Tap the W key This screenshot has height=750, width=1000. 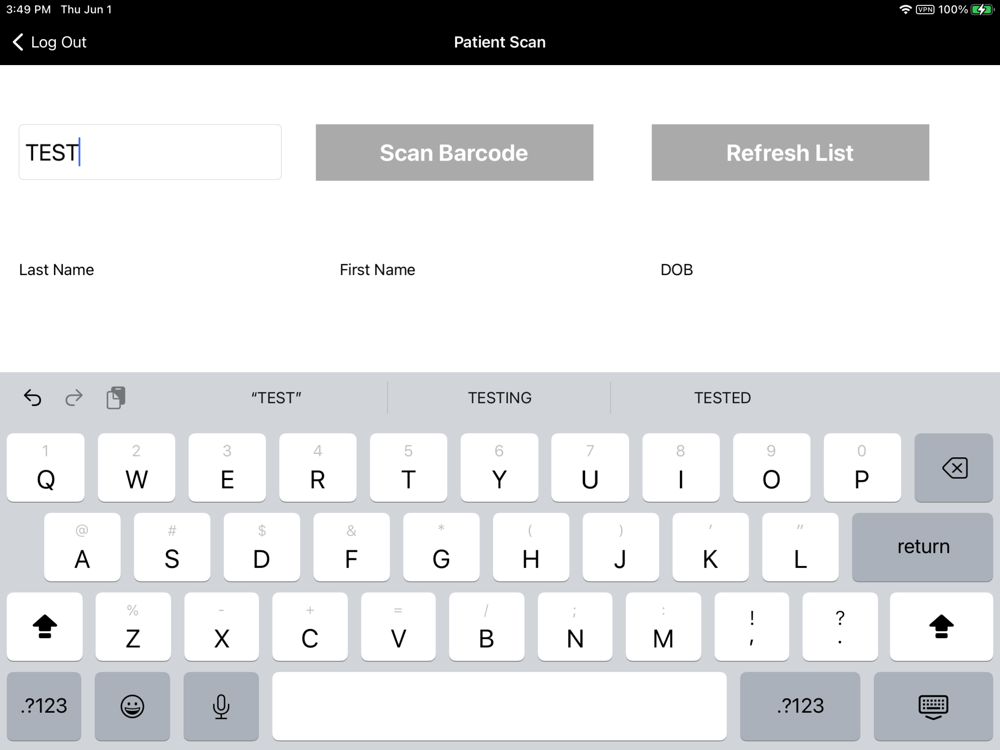tap(136, 467)
